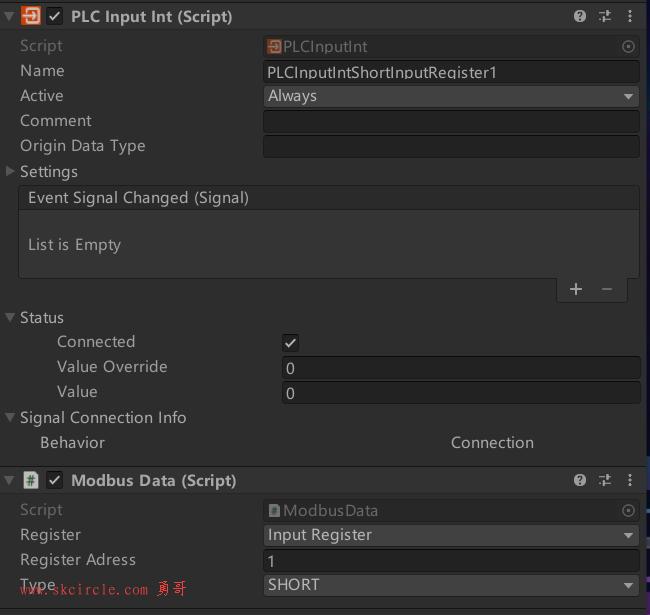
Task: Click the Register Adress label
Action: coord(78,560)
